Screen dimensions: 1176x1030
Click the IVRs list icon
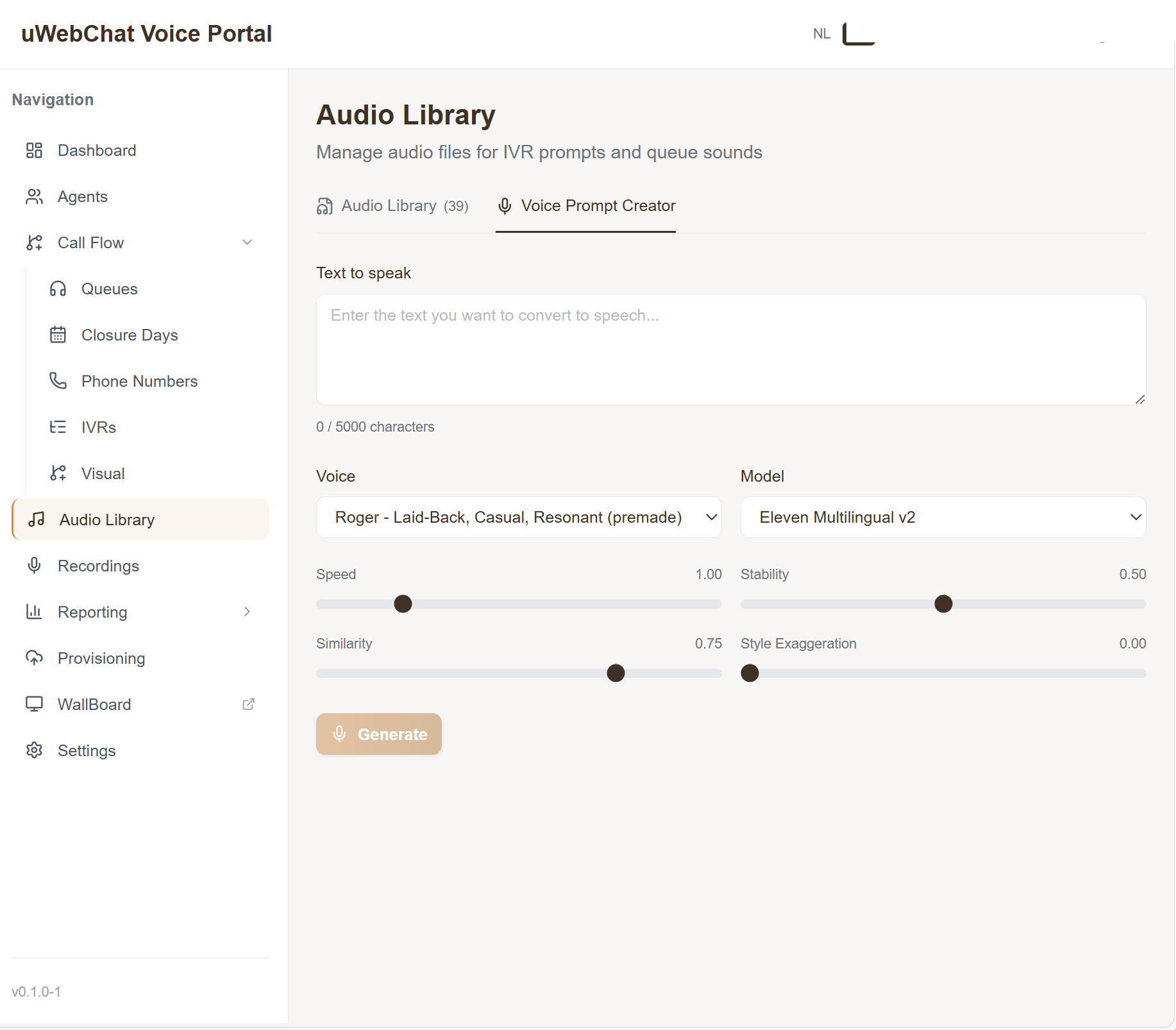coord(58,427)
